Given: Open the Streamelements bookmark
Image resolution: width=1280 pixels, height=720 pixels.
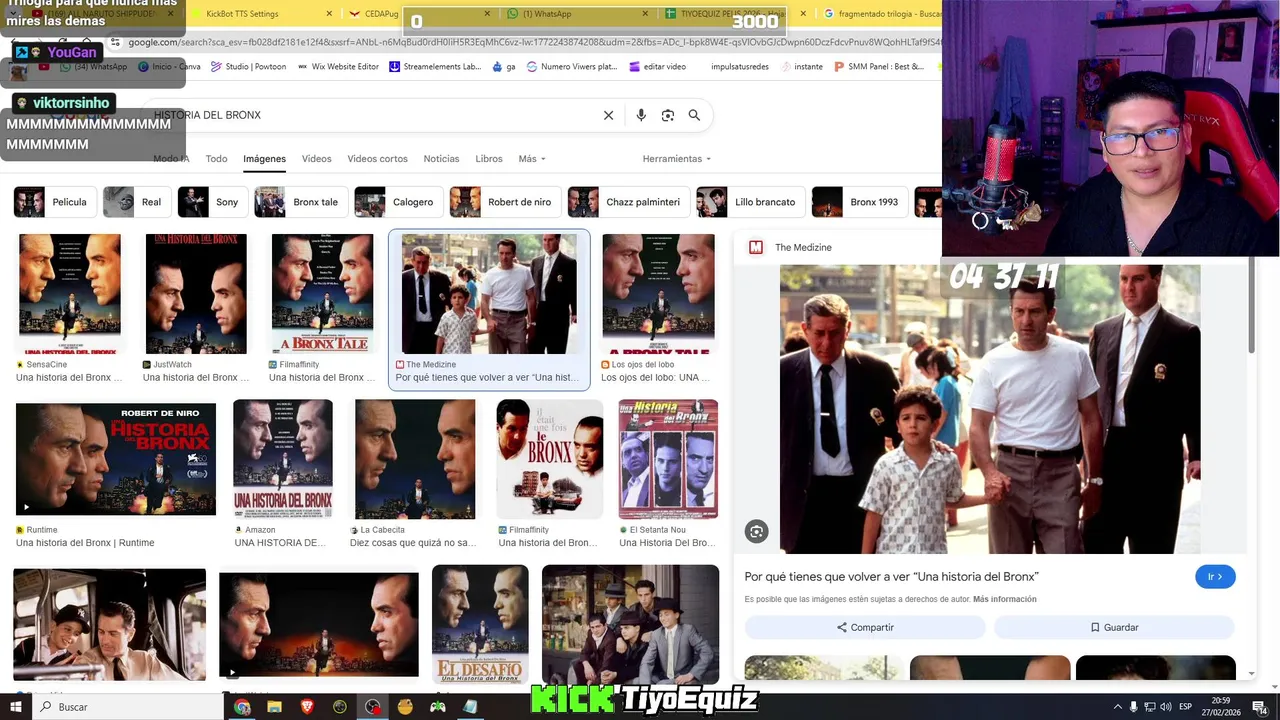Looking at the screenshot, I should click(x=435, y=67).
